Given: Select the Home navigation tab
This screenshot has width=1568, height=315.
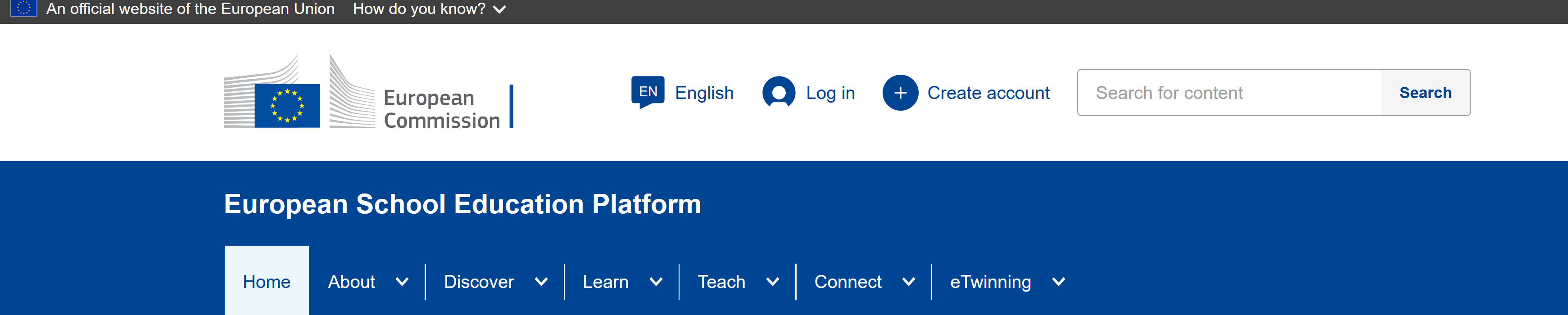Looking at the screenshot, I should 267,282.
